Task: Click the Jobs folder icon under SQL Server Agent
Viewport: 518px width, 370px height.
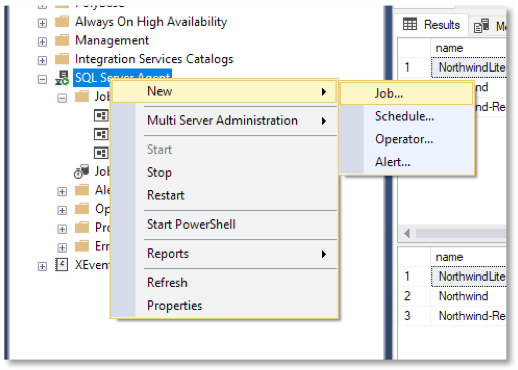Action: coord(82,96)
